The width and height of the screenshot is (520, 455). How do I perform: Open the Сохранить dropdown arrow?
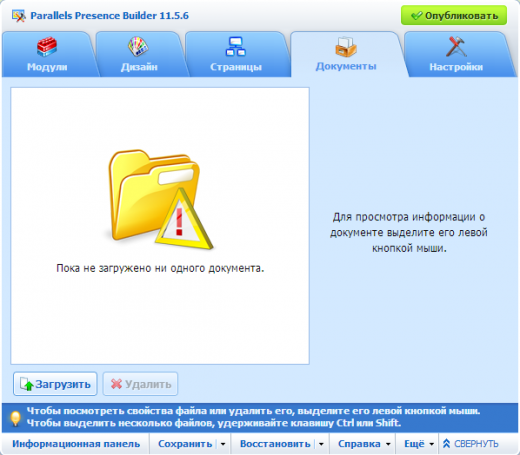223,444
